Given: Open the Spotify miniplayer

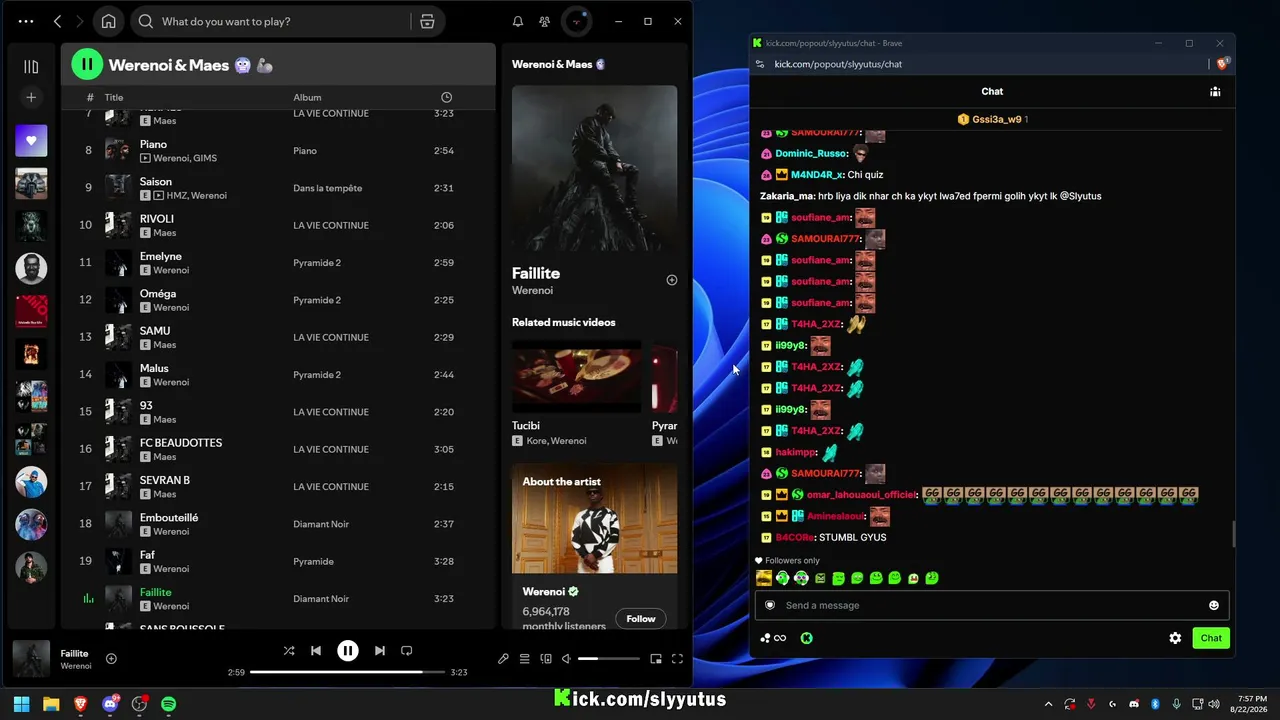Looking at the screenshot, I should pos(656,659).
